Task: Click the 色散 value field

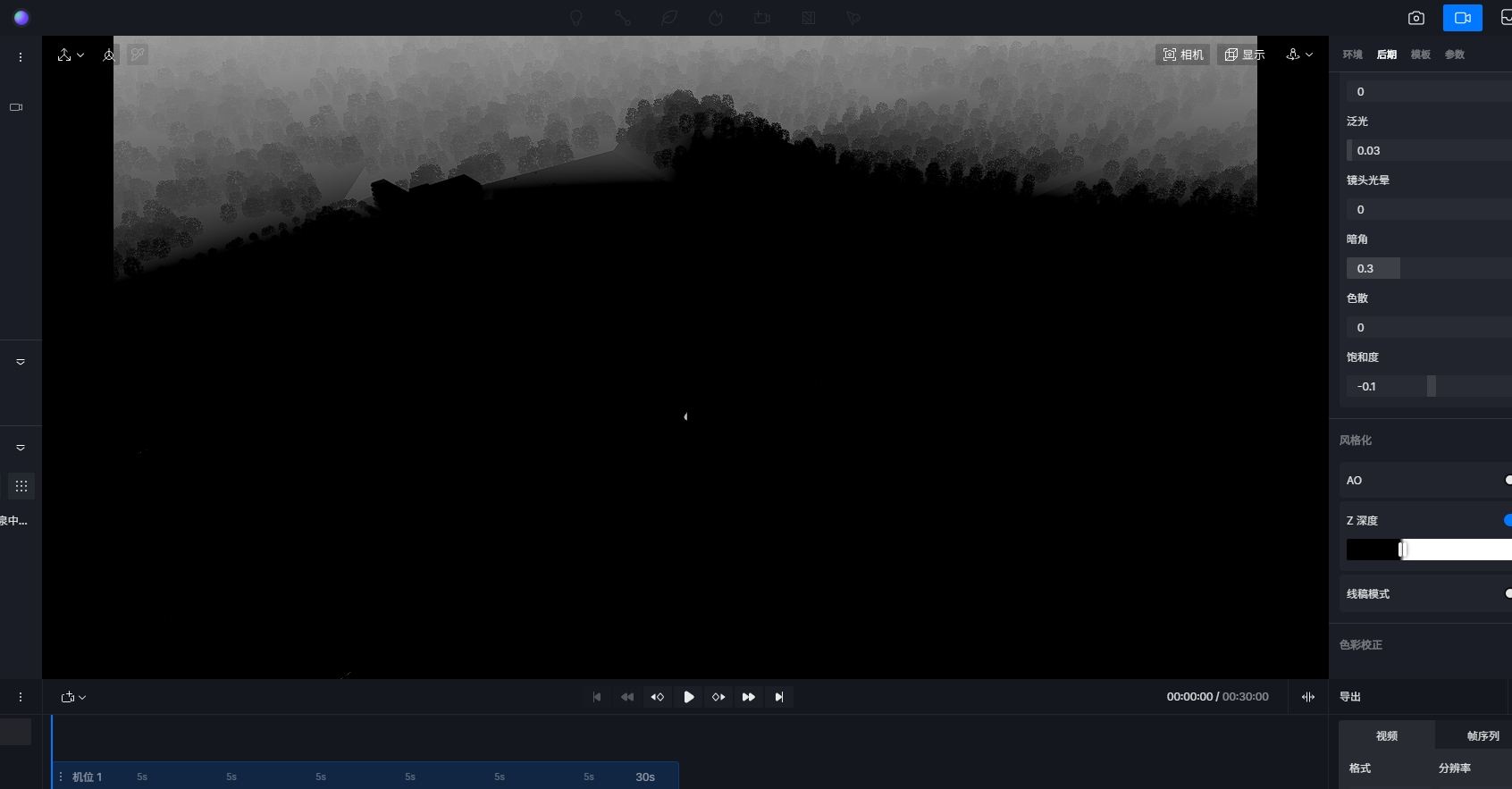Action: pos(1429,327)
